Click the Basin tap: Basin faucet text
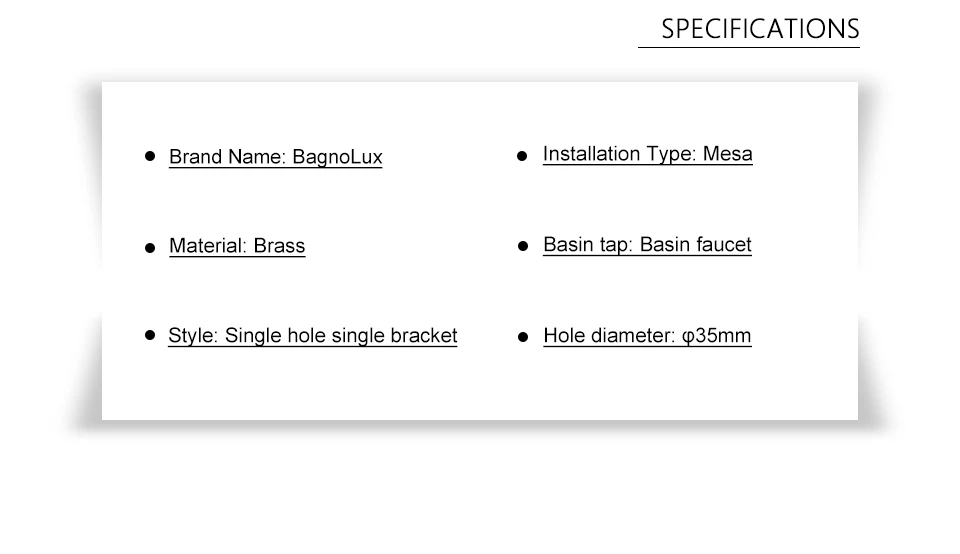The width and height of the screenshot is (960, 554). (x=647, y=244)
